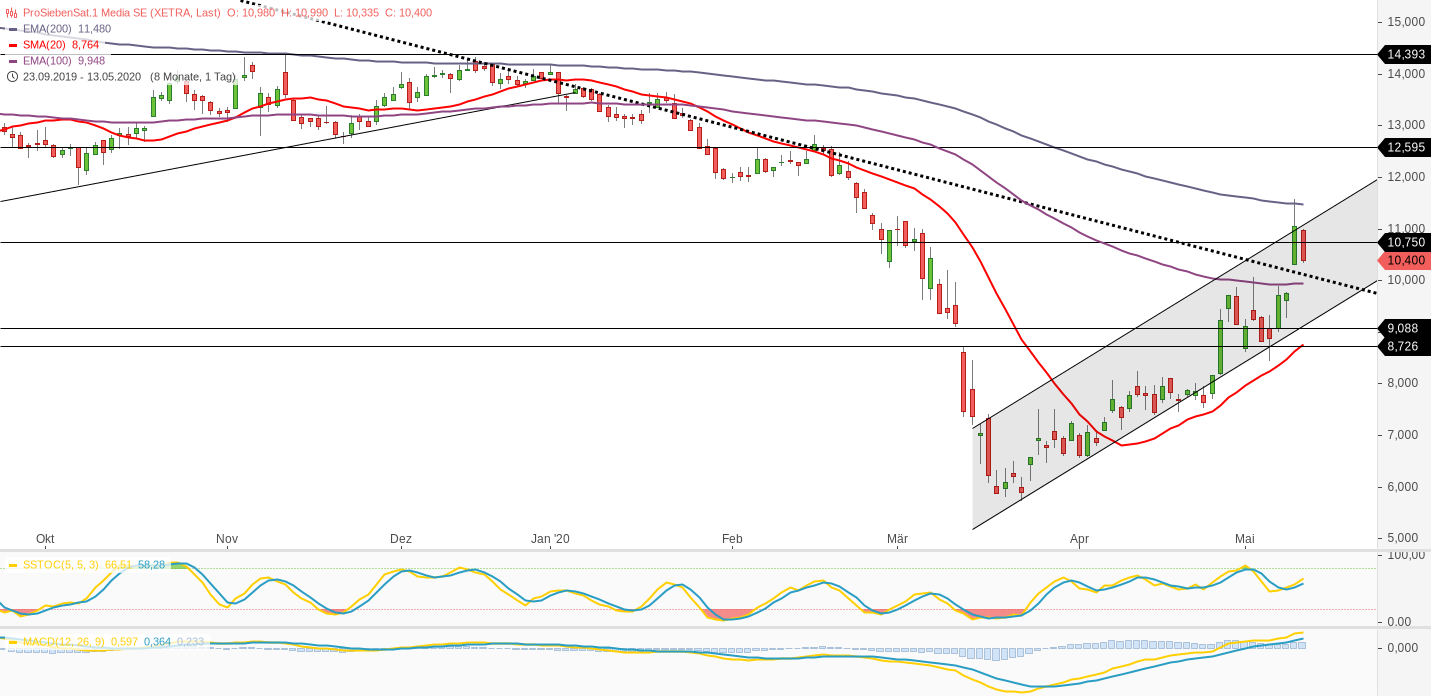Click the Jan '20 label on time axis
The width and height of the screenshot is (1431, 696).
click(x=550, y=539)
